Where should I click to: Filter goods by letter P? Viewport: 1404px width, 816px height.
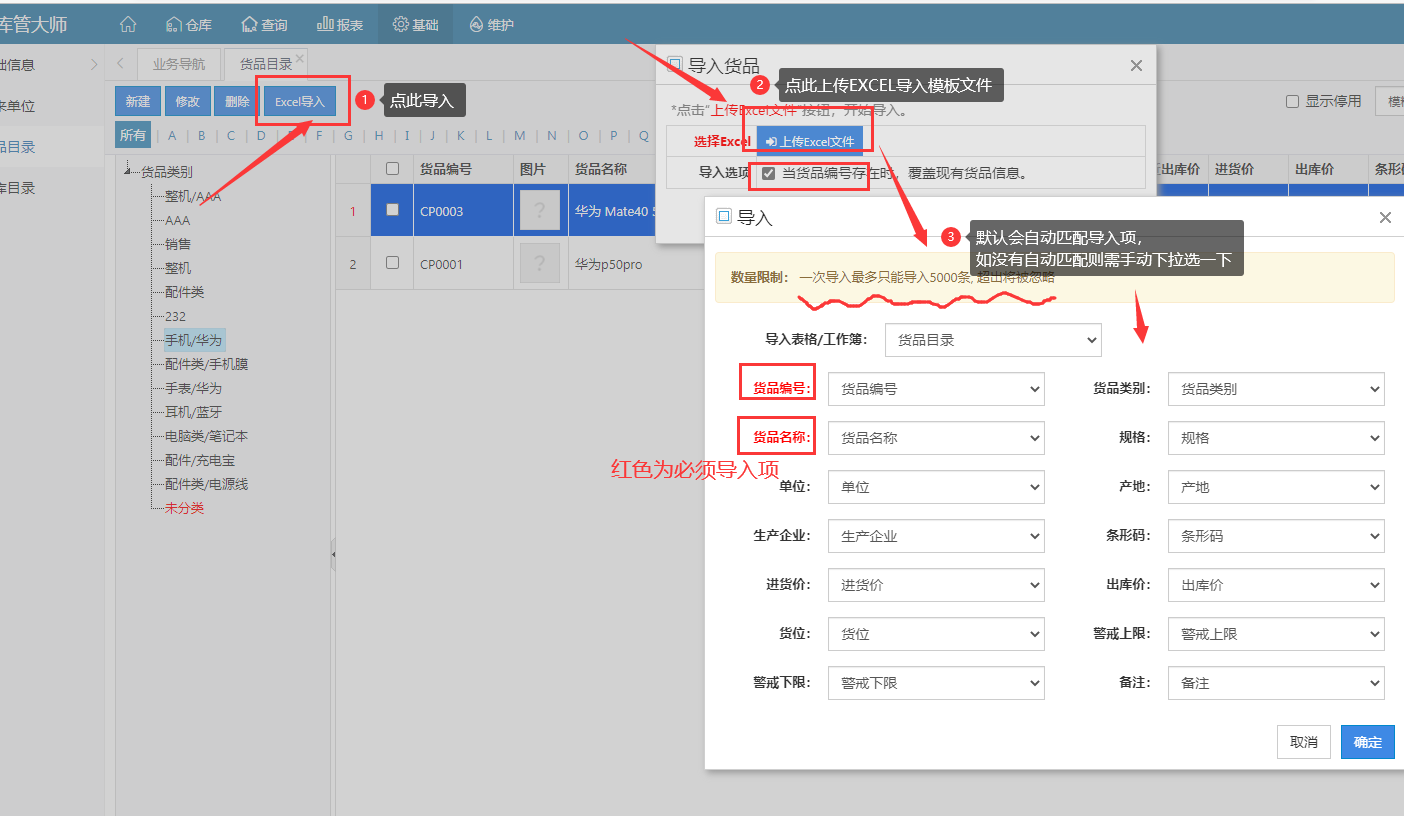(614, 135)
